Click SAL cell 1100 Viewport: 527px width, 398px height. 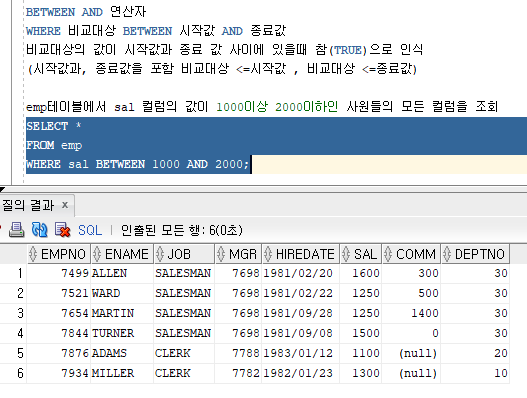coord(361,353)
